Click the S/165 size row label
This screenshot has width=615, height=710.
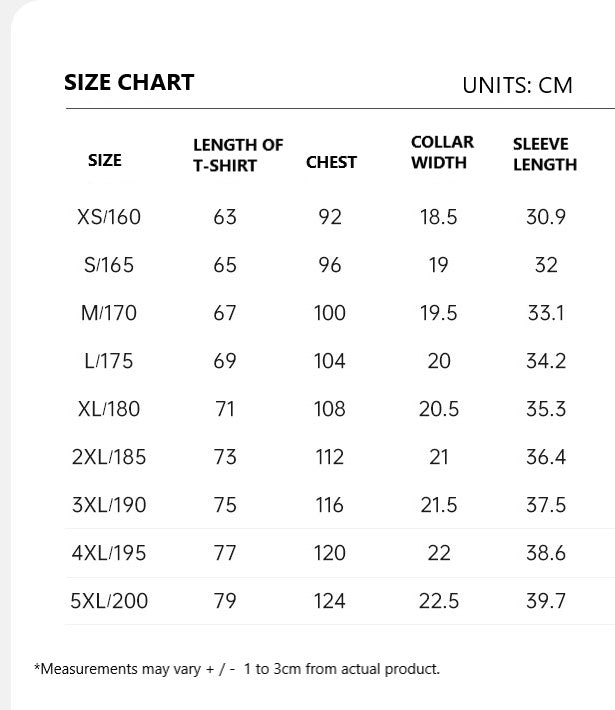[x=109, y=265]
